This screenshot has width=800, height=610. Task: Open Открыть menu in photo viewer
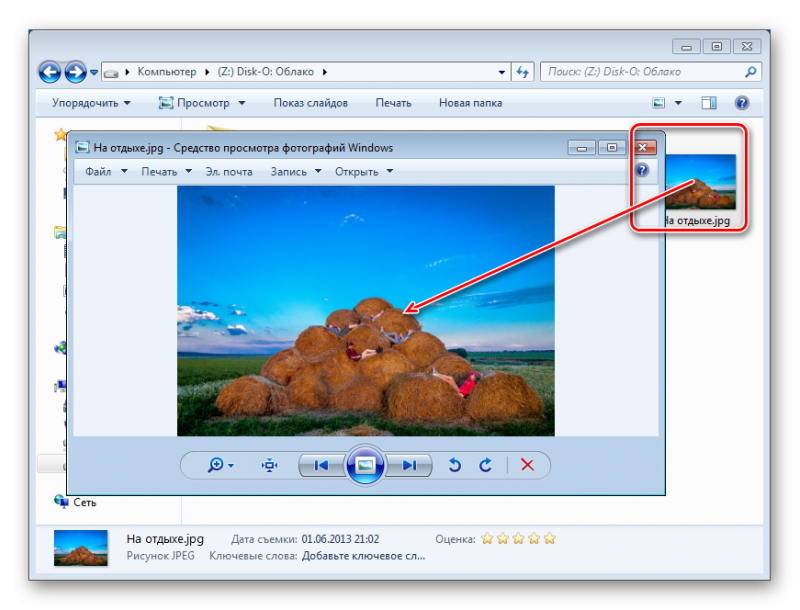coord(364,172)
